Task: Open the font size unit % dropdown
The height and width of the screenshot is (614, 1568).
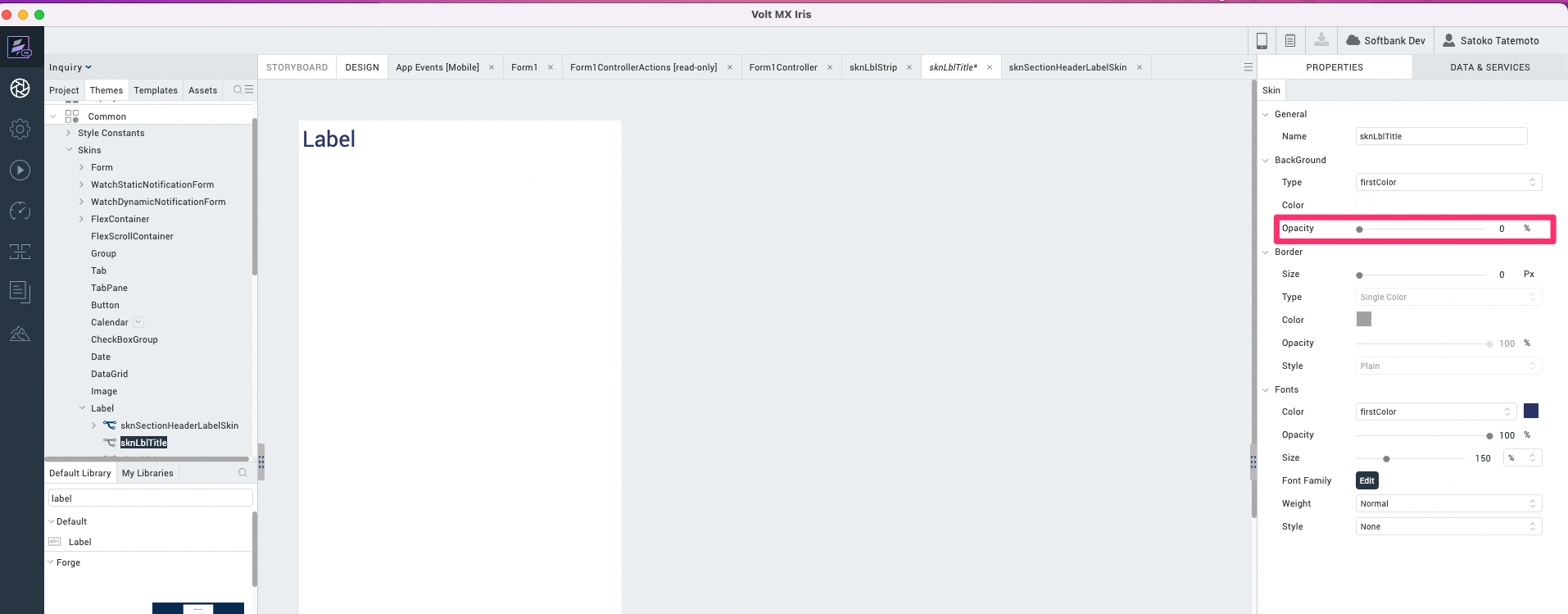Action: tap(1523, 457)
